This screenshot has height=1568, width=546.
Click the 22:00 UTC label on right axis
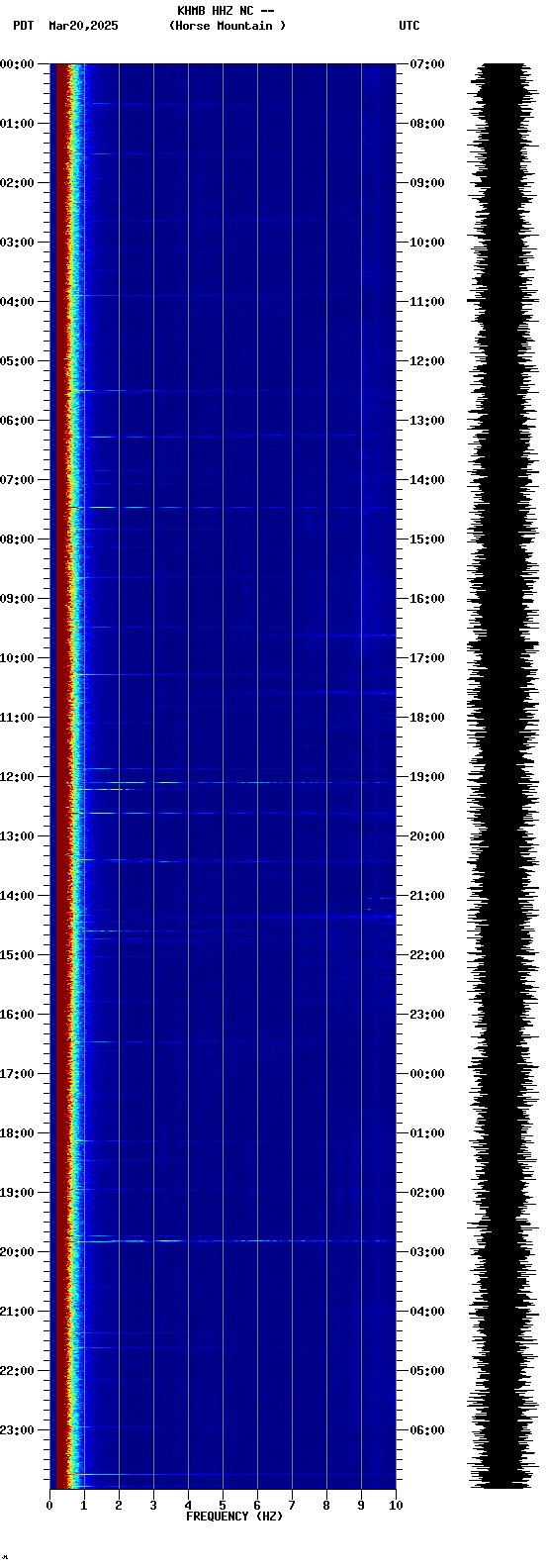click(426, 955)
